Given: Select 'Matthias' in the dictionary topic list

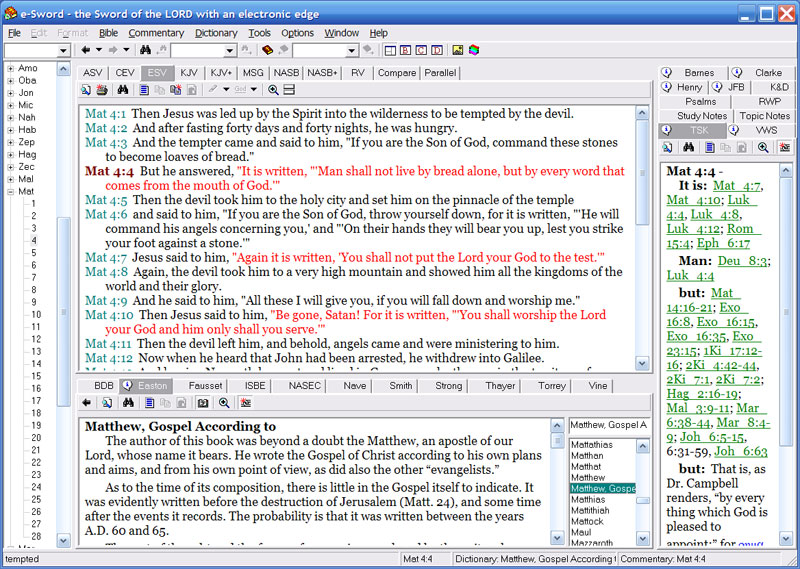Looking at the screenshot, I should pyautogui.click(x=588, y=500).
